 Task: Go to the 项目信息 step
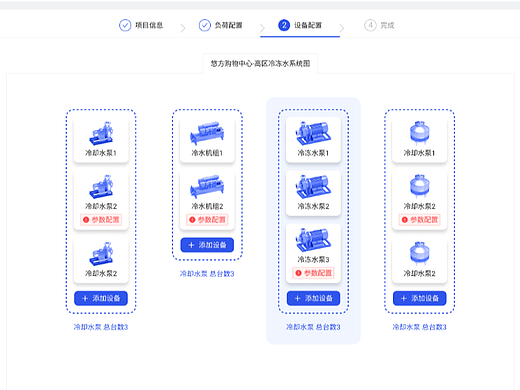[141, 25]
